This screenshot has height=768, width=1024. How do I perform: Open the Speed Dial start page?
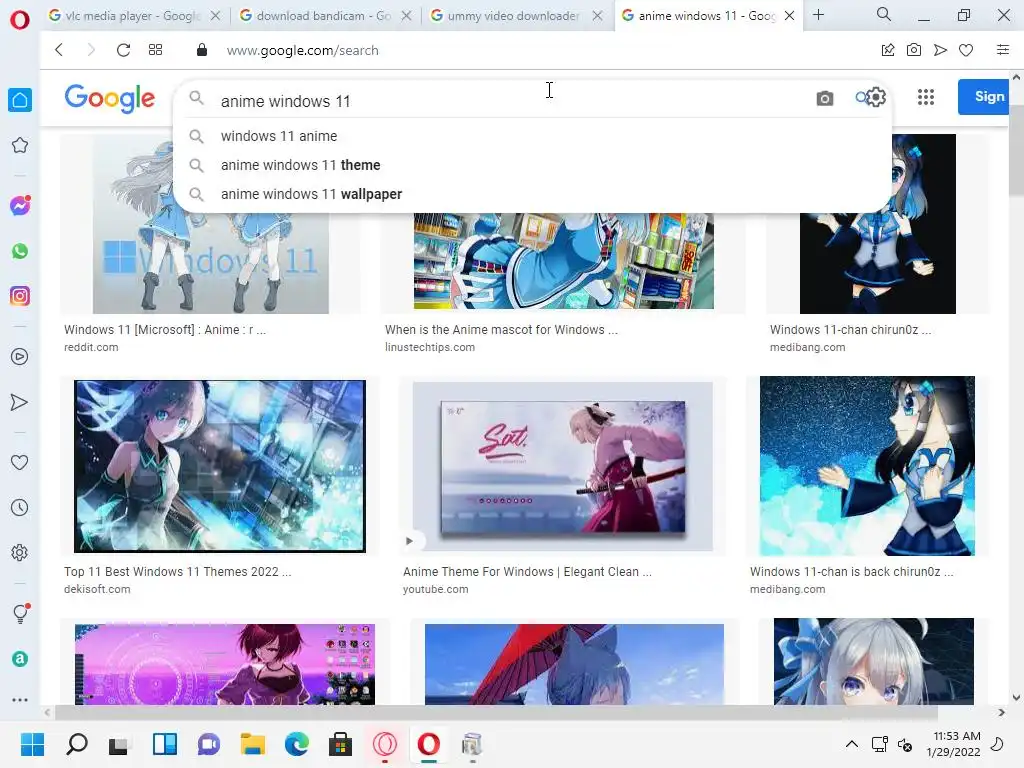(155, 50)
